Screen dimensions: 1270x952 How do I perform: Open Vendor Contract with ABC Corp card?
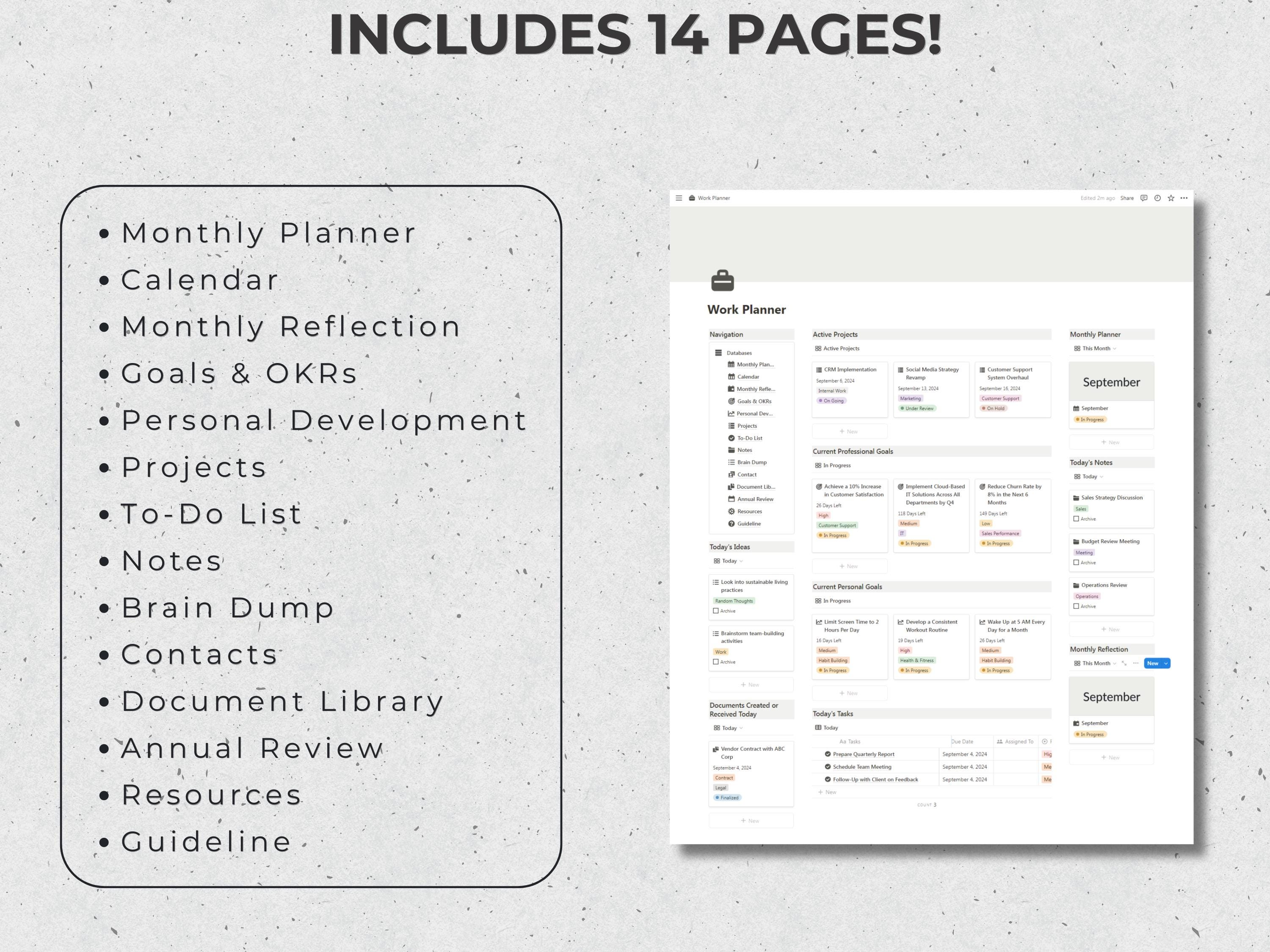click(x=751, y=774)
